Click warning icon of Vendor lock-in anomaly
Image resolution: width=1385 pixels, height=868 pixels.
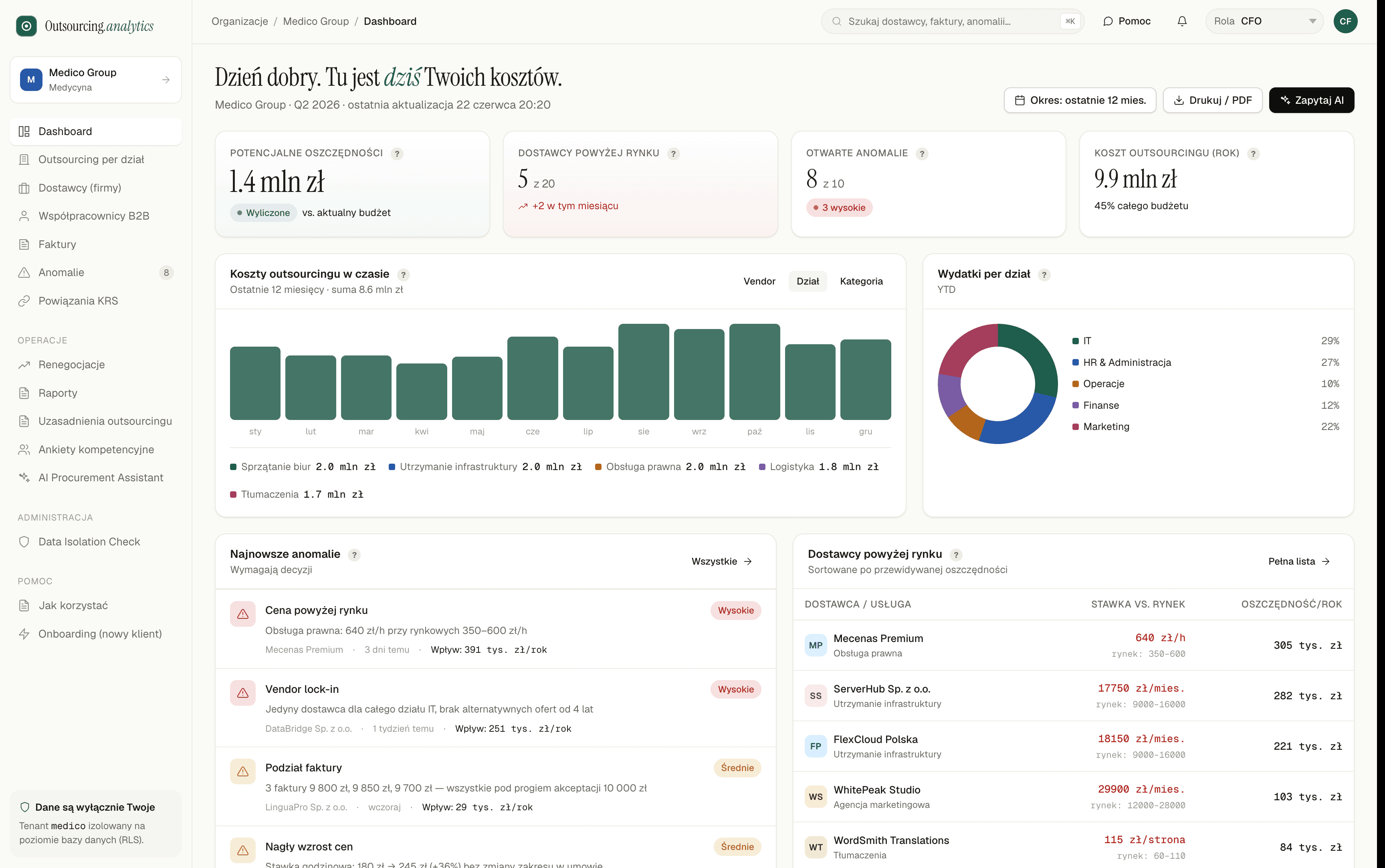[x=243, y=692]
